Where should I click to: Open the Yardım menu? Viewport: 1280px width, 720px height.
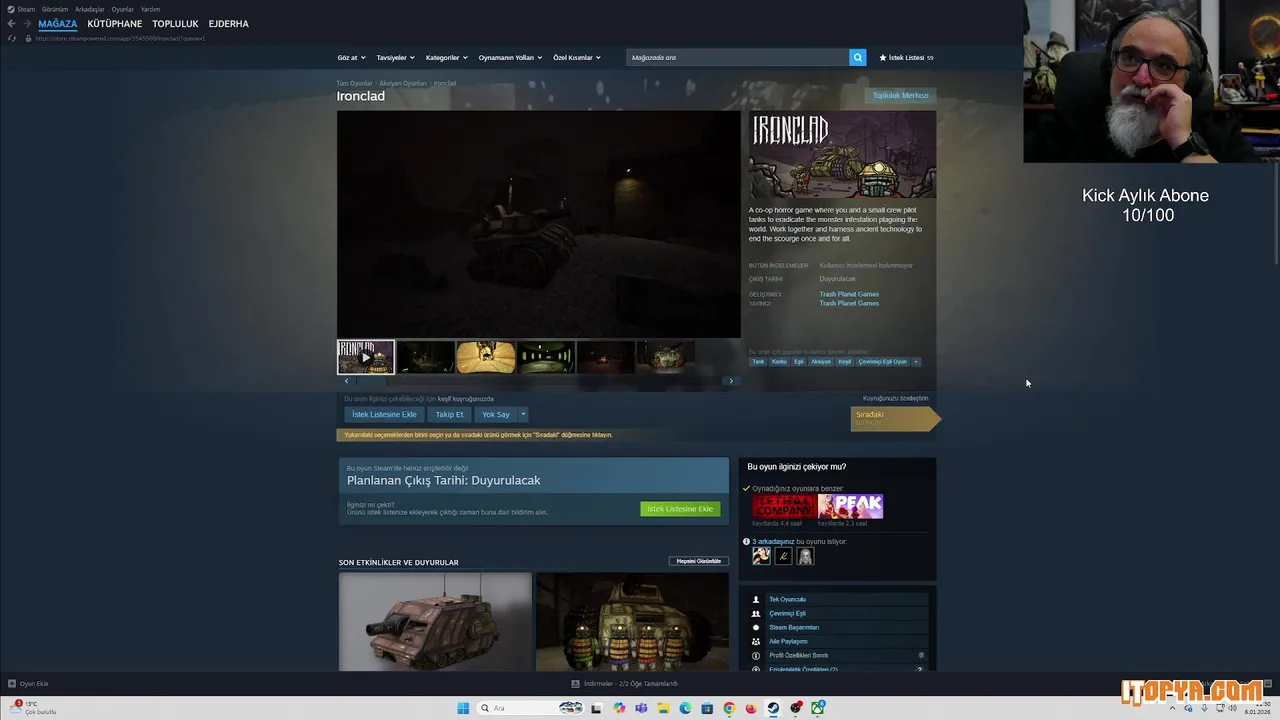[150, 9]
